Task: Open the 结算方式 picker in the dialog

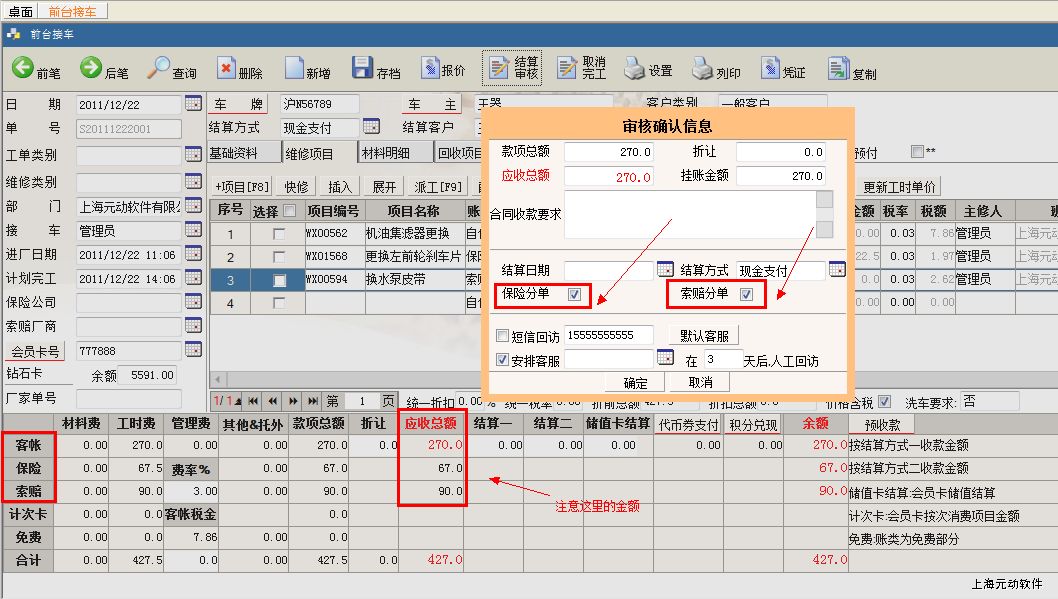Action: [x=837, y=270]
